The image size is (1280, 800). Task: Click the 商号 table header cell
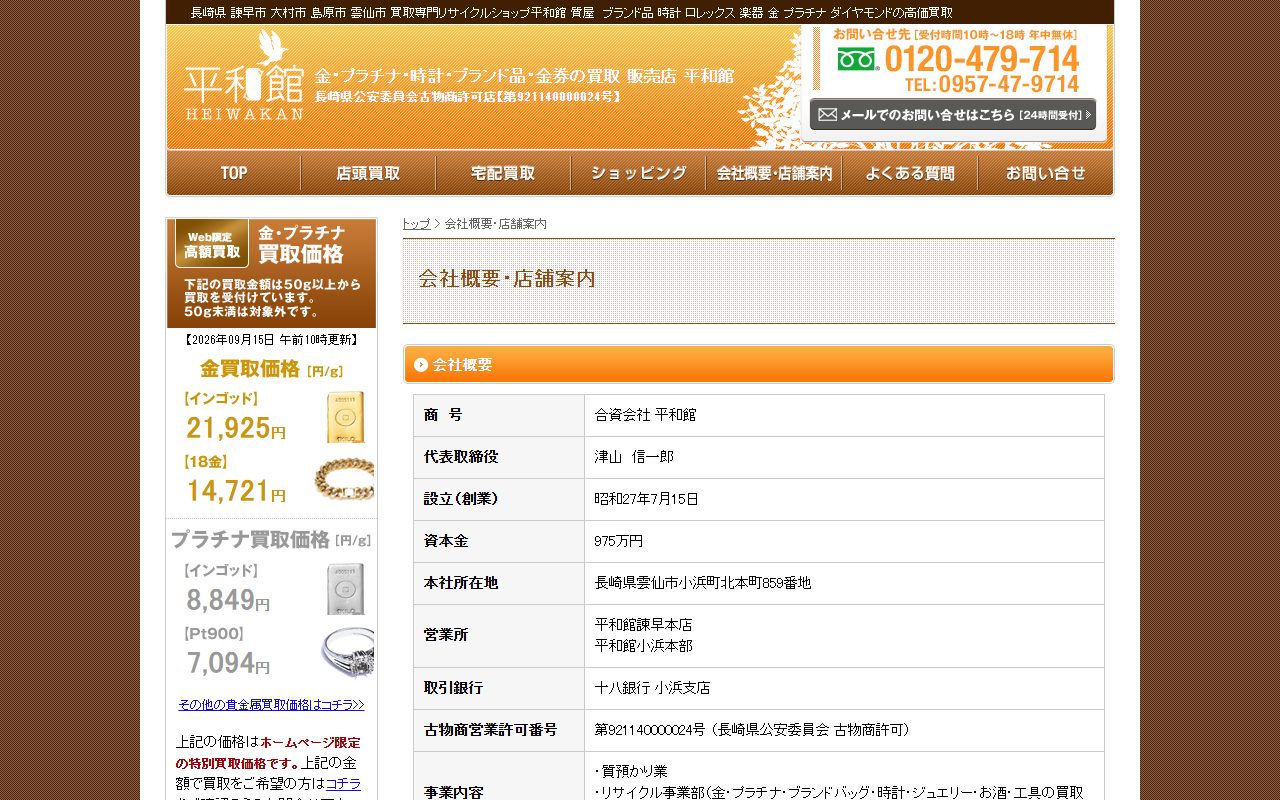[x=499, y=415]
